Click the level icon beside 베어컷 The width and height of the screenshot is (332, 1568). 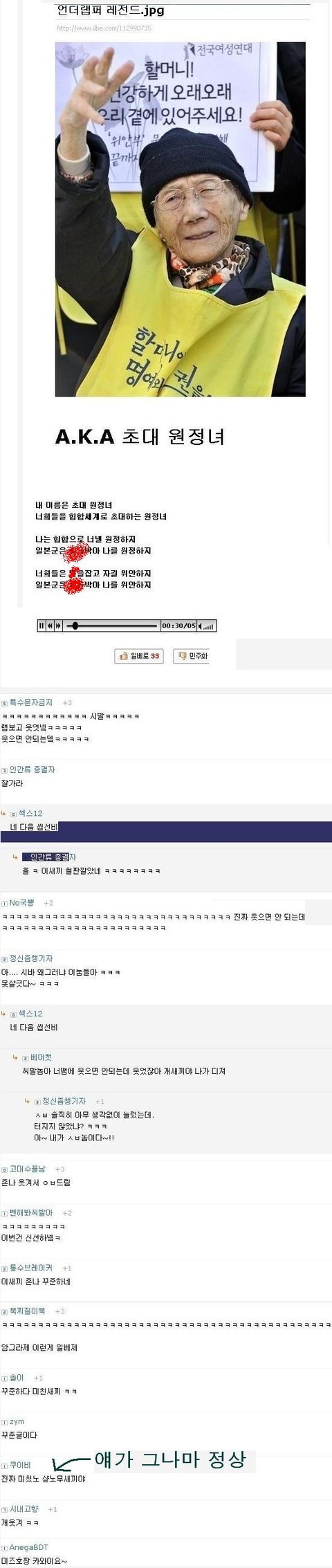coord(26,1058)
